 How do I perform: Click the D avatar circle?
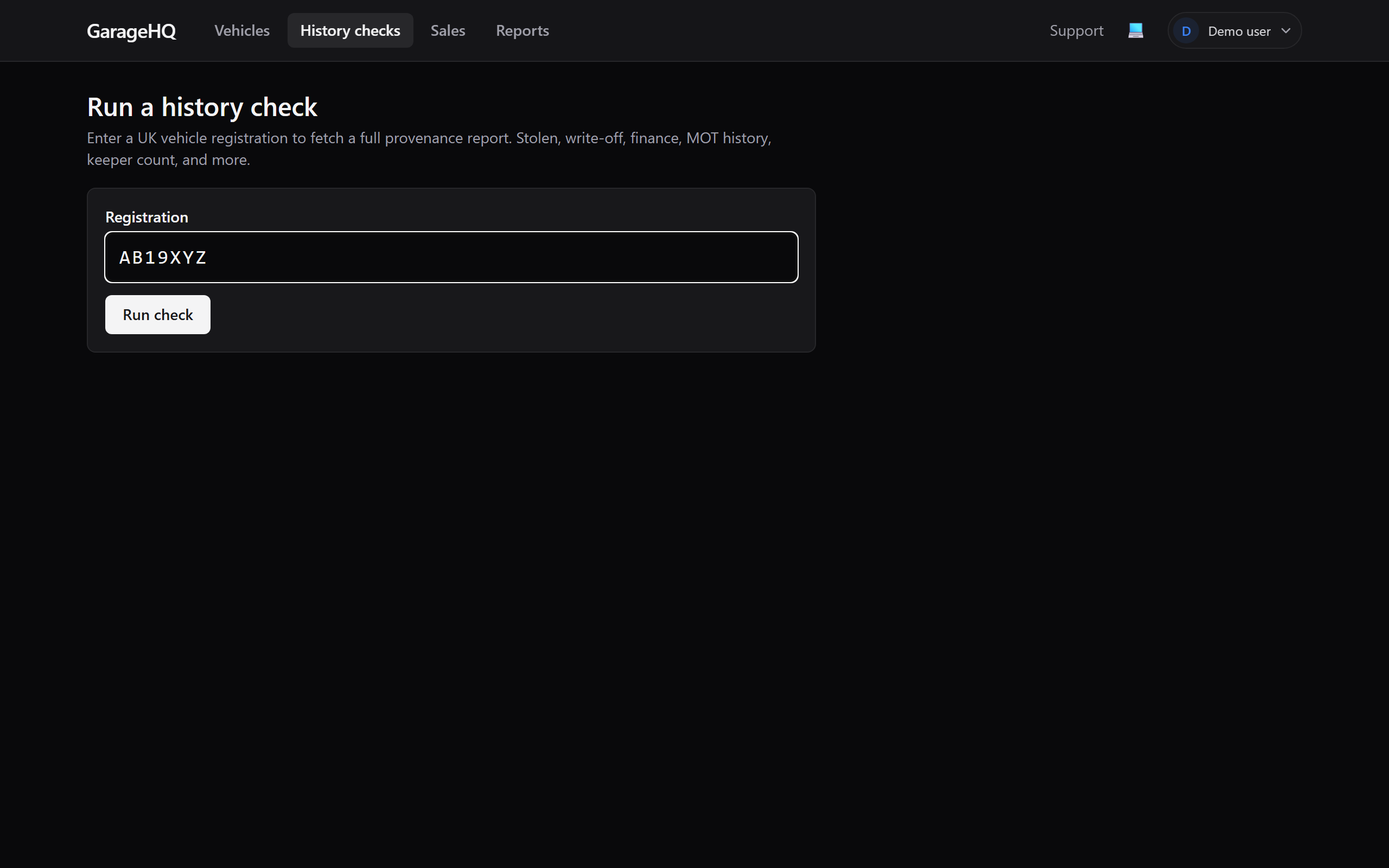(1186, 31)
